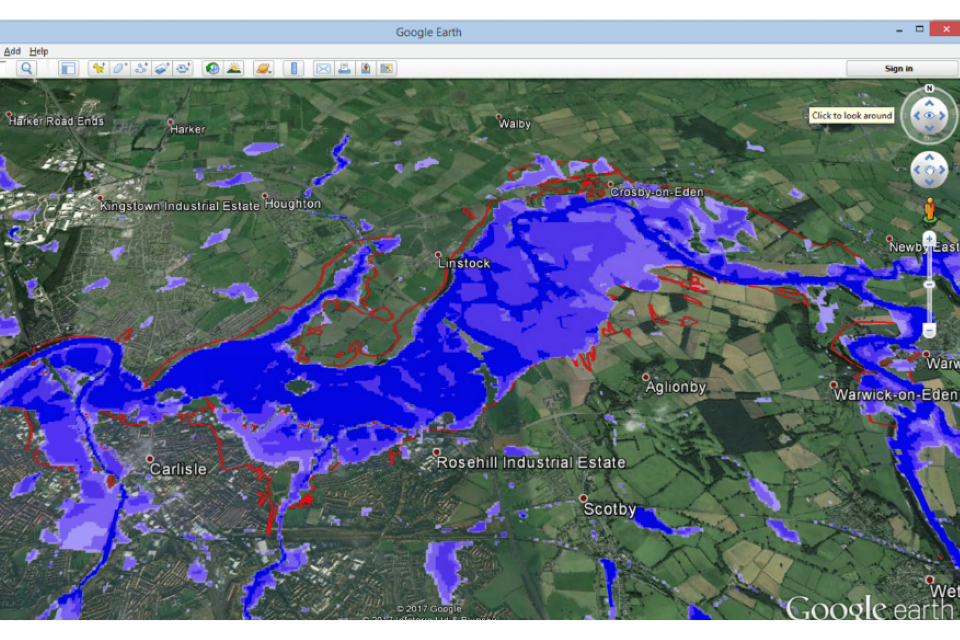This screenshot has width=960, height=640.
Task: Open the Help menu
Action: [x=38, y=51]
